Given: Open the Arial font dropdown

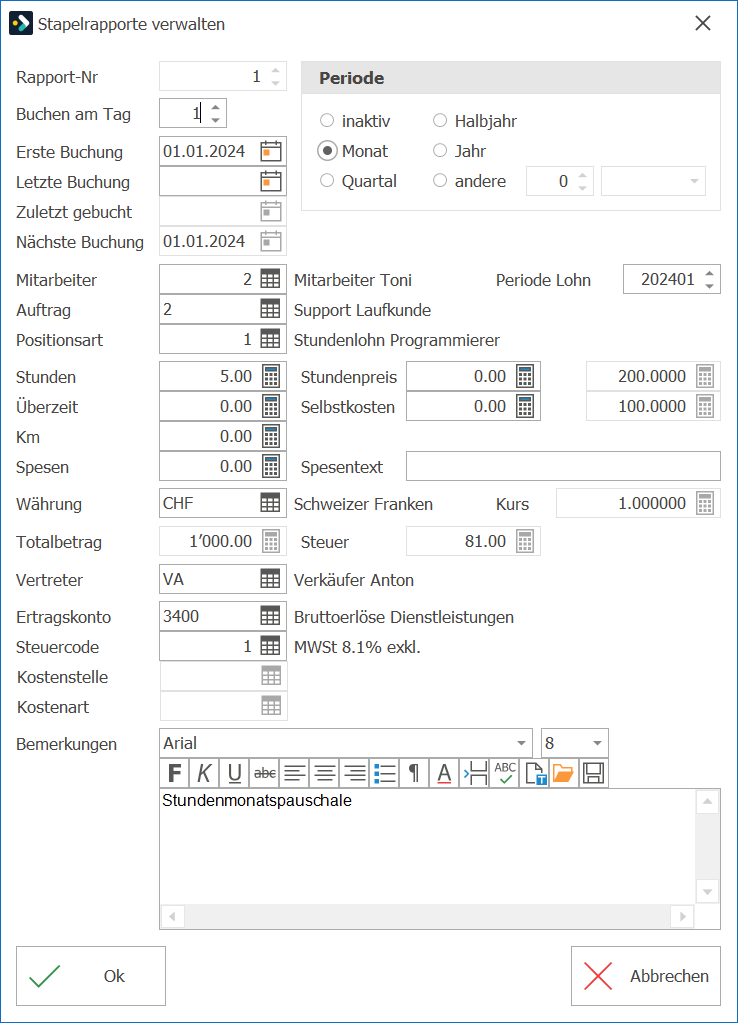Looking at the screenshot, I should coord(521,743).
